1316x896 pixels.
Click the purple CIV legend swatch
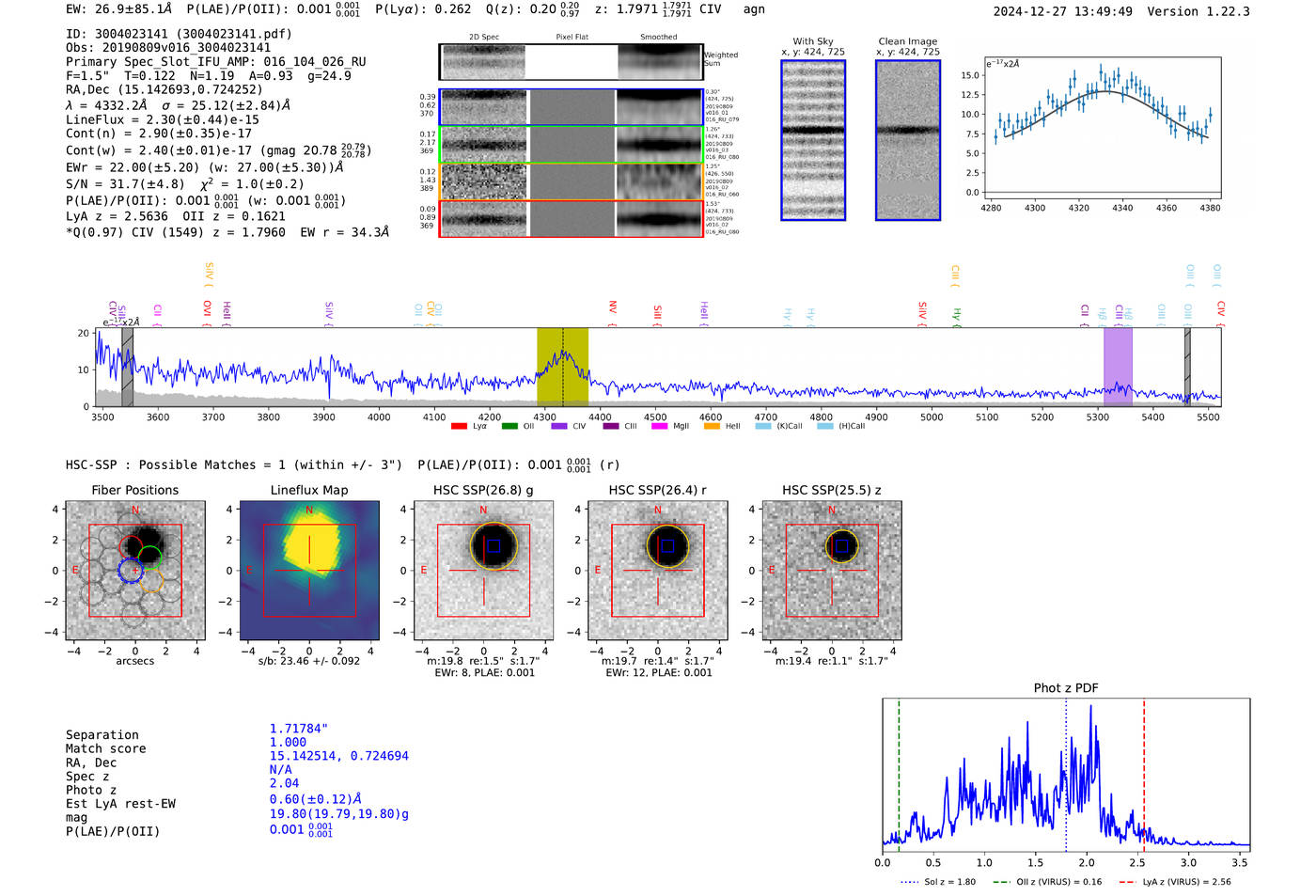pos(559,426)
